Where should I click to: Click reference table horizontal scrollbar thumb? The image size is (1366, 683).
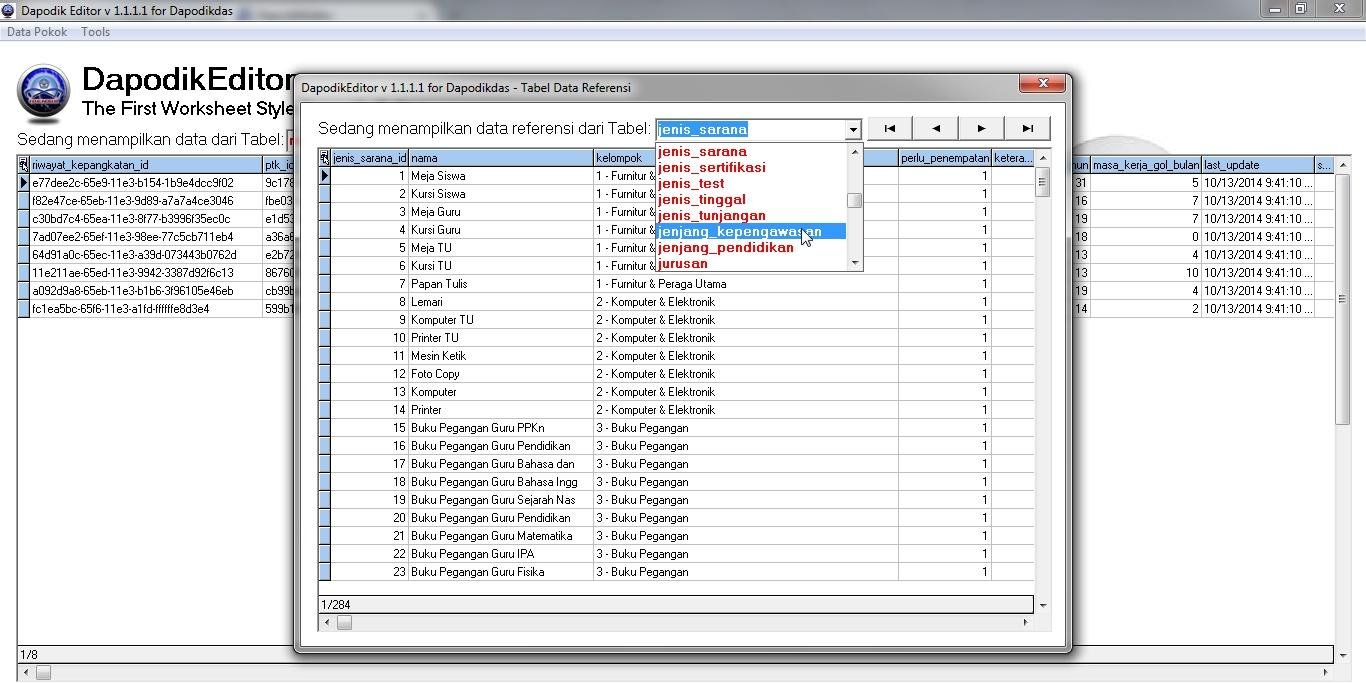point(344,622)
